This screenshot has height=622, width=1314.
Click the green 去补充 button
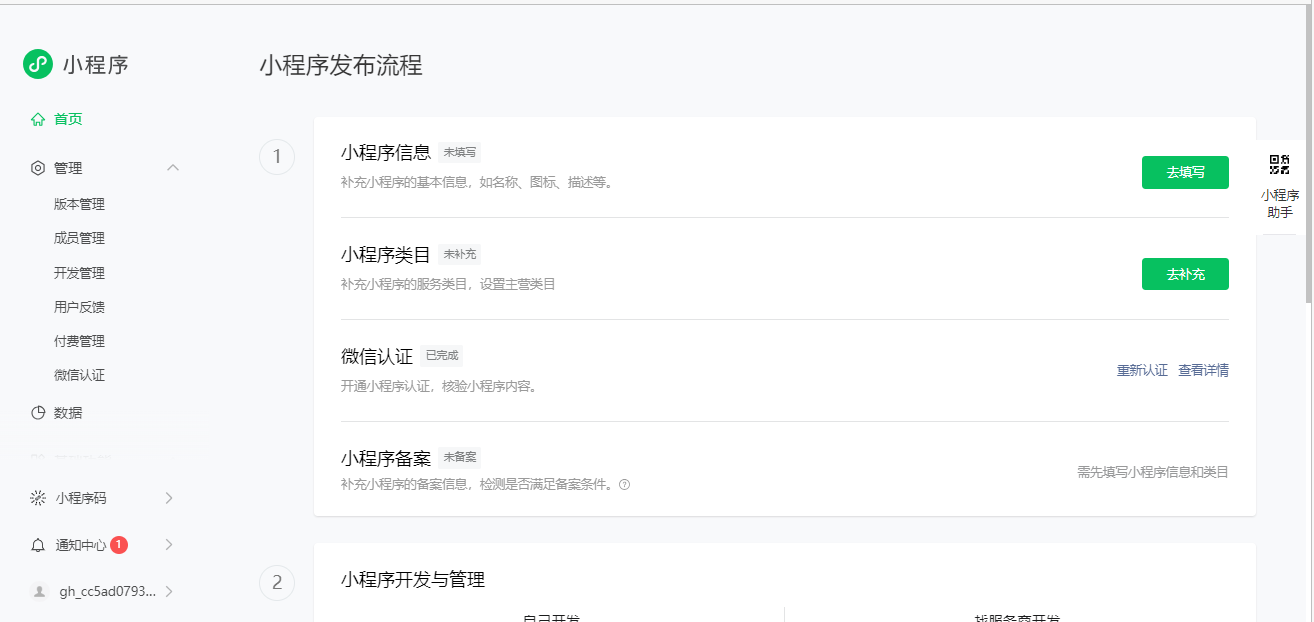tap(1185, 274)
